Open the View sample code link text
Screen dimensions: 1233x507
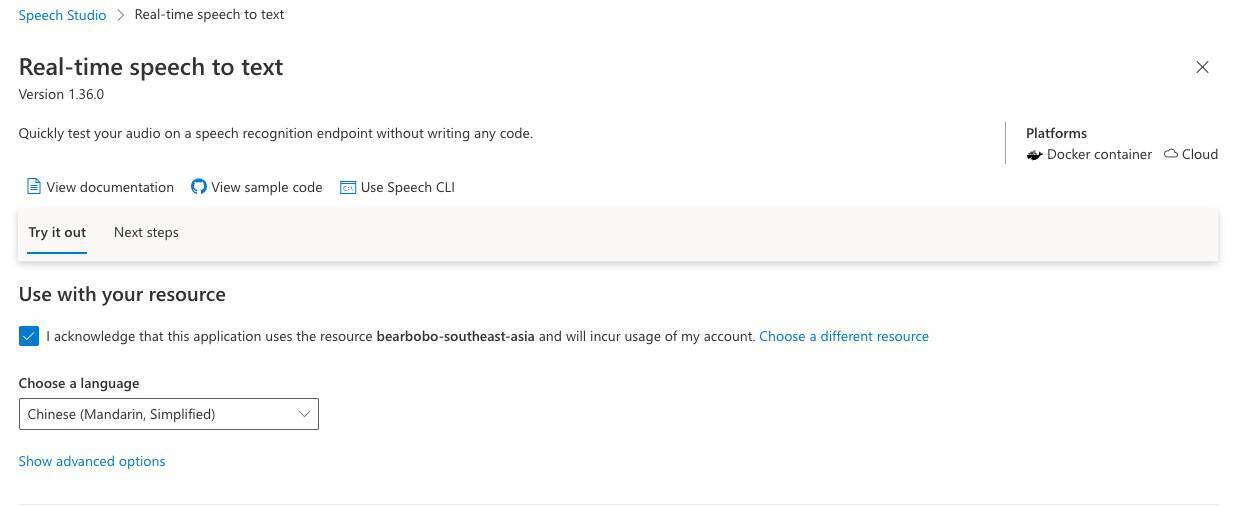click(267, 187)
